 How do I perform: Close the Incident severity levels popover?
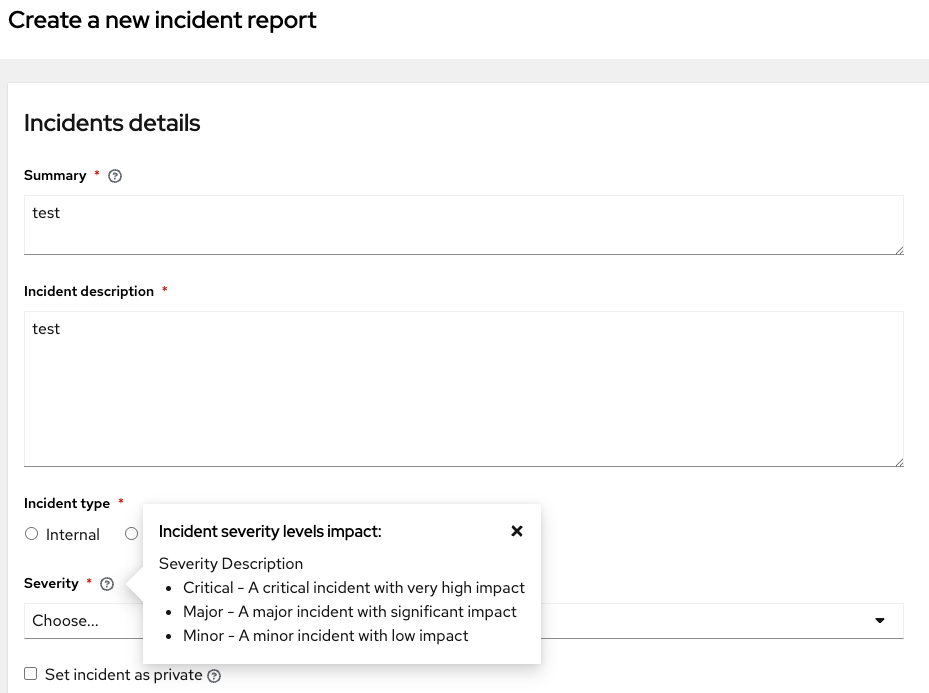click(x=517, y=531)
